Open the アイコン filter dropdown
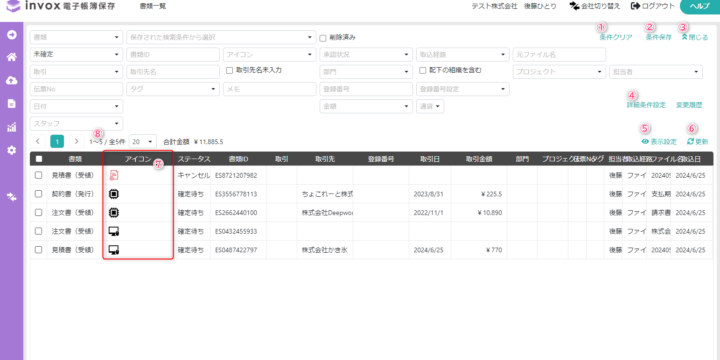This screenshot has height=360, width=720. tap(269, 55)
